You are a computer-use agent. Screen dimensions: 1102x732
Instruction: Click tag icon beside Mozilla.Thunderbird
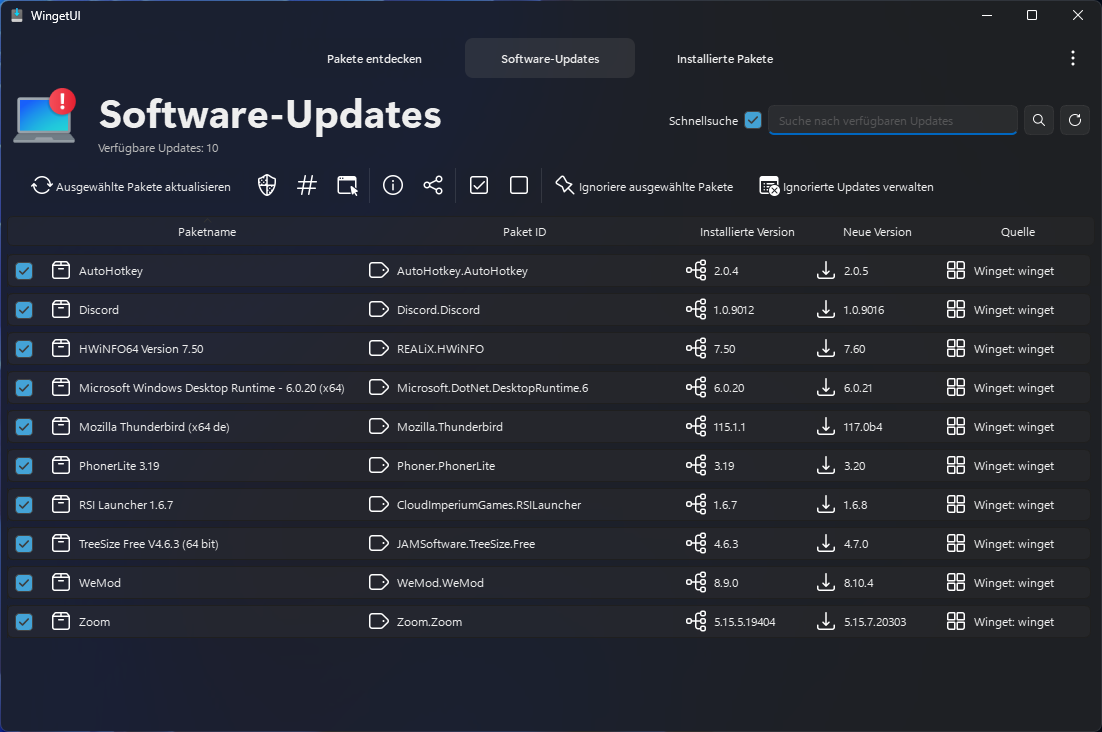click(379, 426)
